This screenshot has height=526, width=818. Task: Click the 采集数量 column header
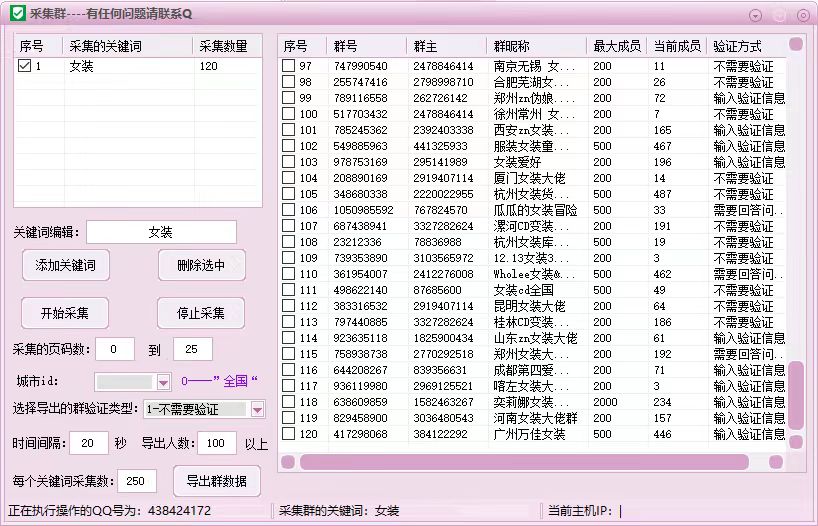[x=227, y=46]
